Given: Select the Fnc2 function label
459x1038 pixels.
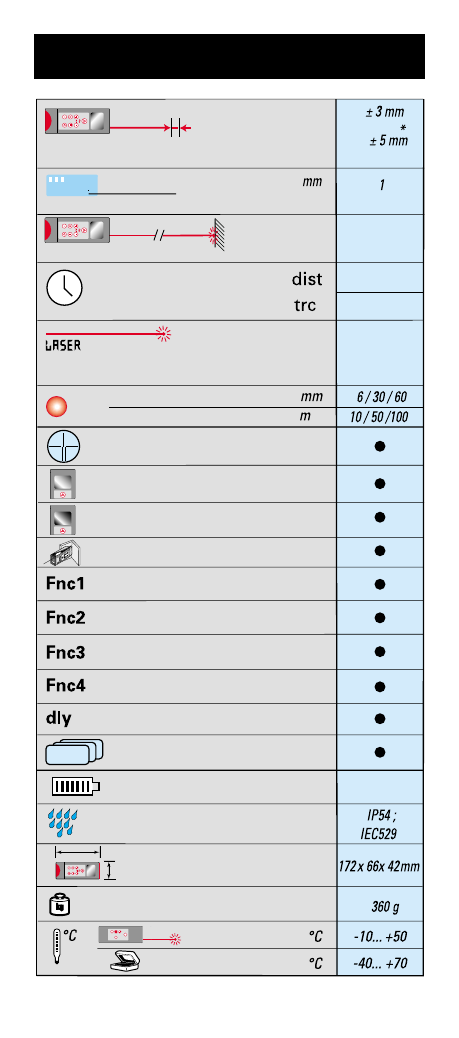Looking at the screenshot, I should 66,618.
